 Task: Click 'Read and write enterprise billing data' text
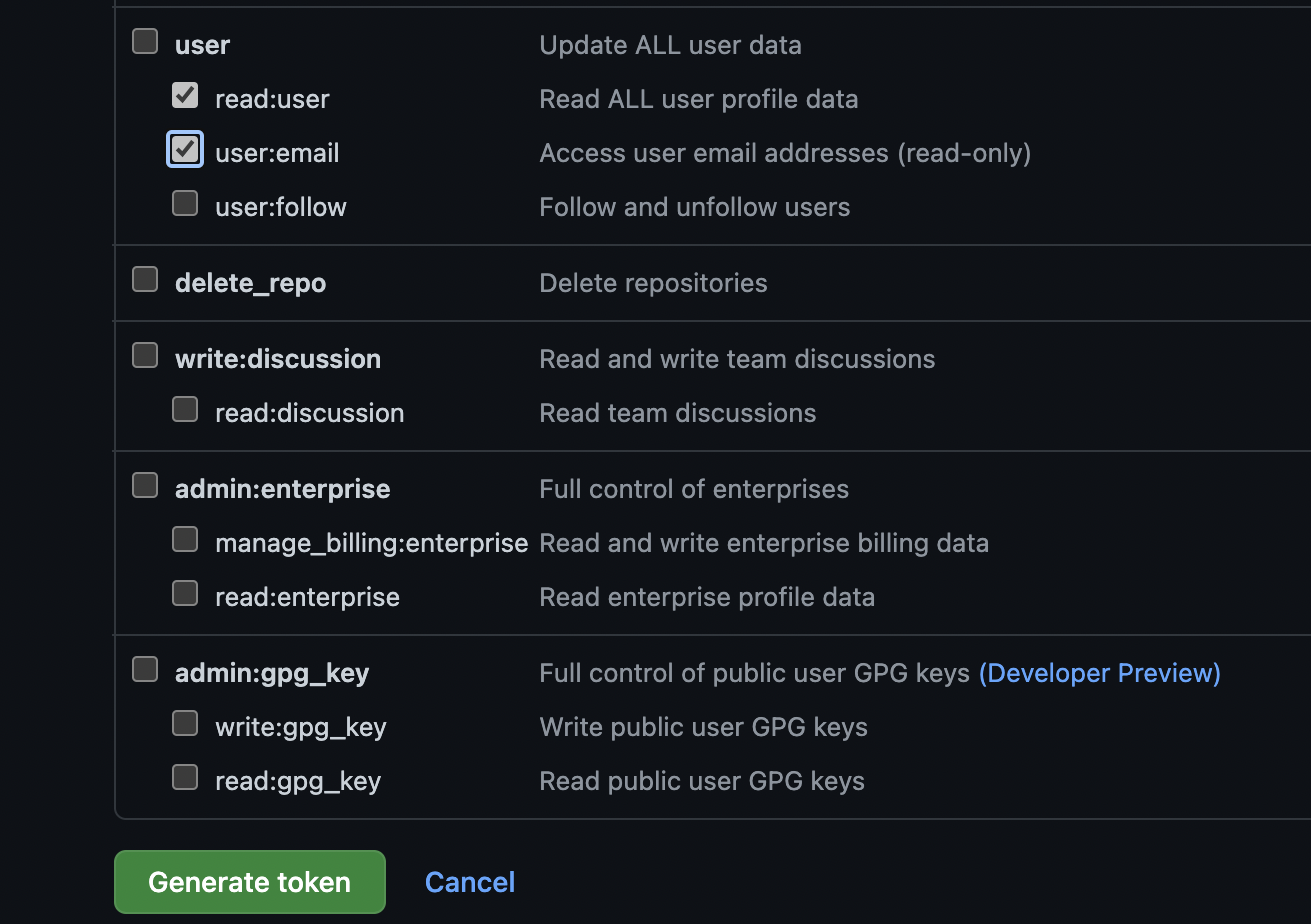pos(764,543)
